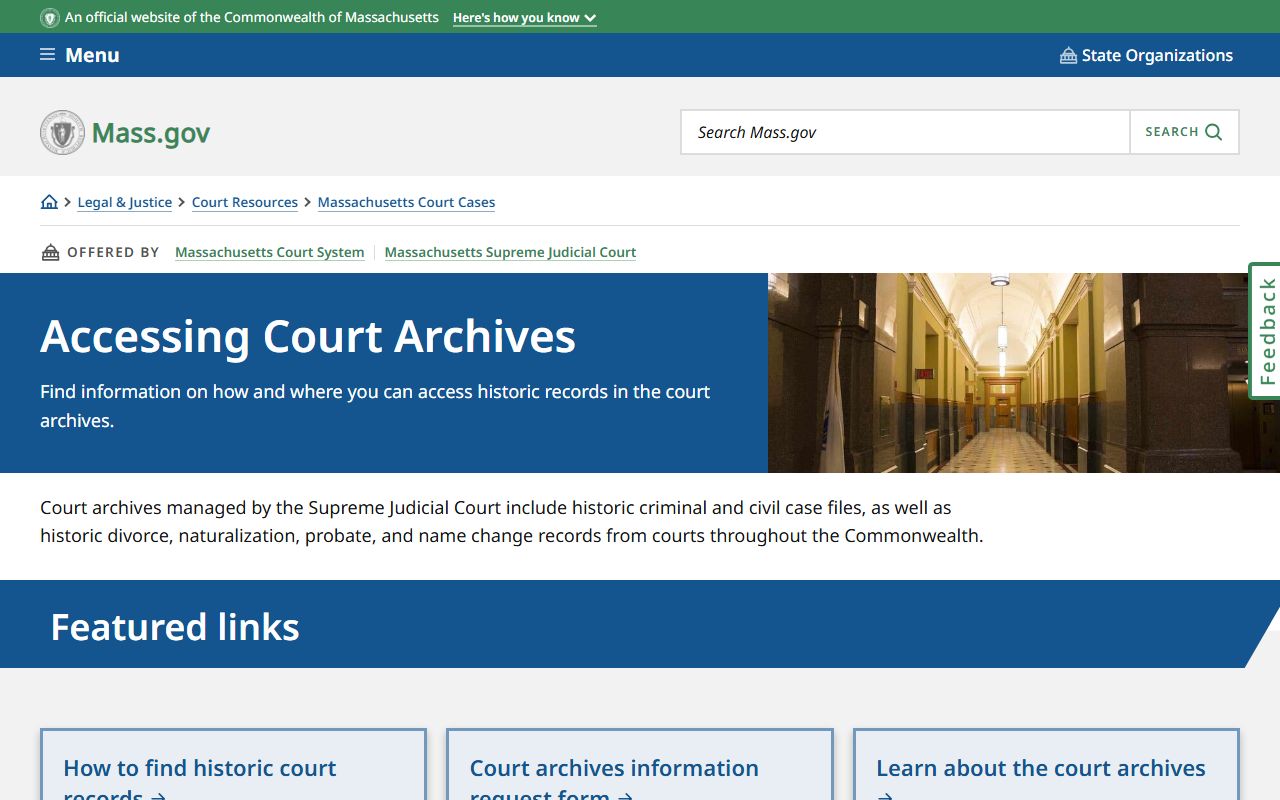The image size is (1280, 800).
Task: Click "An official website of the Commonwealth" text
Action: pyautogui.click(x=252, y=18)
